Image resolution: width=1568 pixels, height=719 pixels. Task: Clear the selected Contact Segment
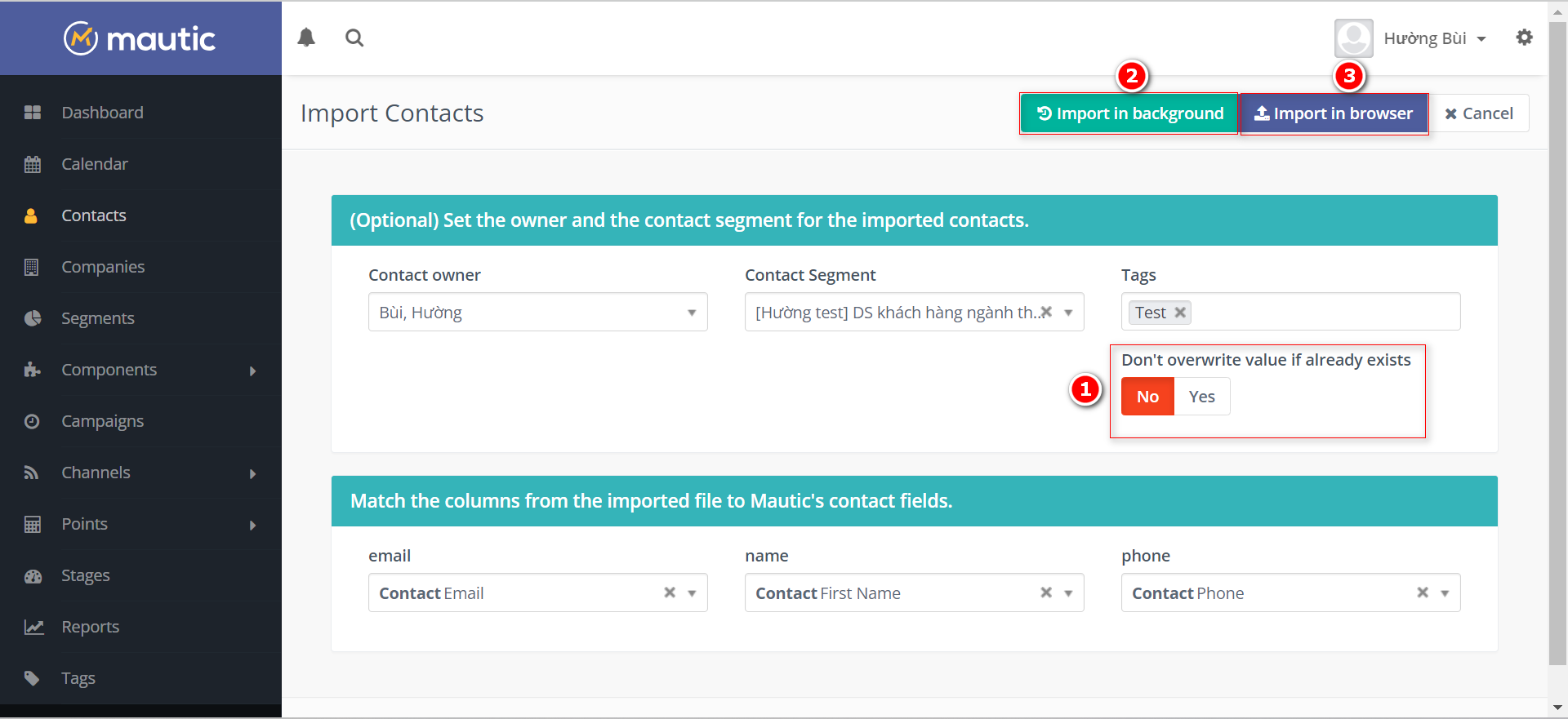click(1046, 313)
